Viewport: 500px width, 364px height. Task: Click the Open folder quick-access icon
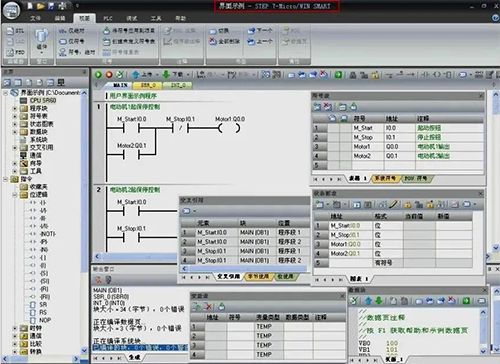41,6
